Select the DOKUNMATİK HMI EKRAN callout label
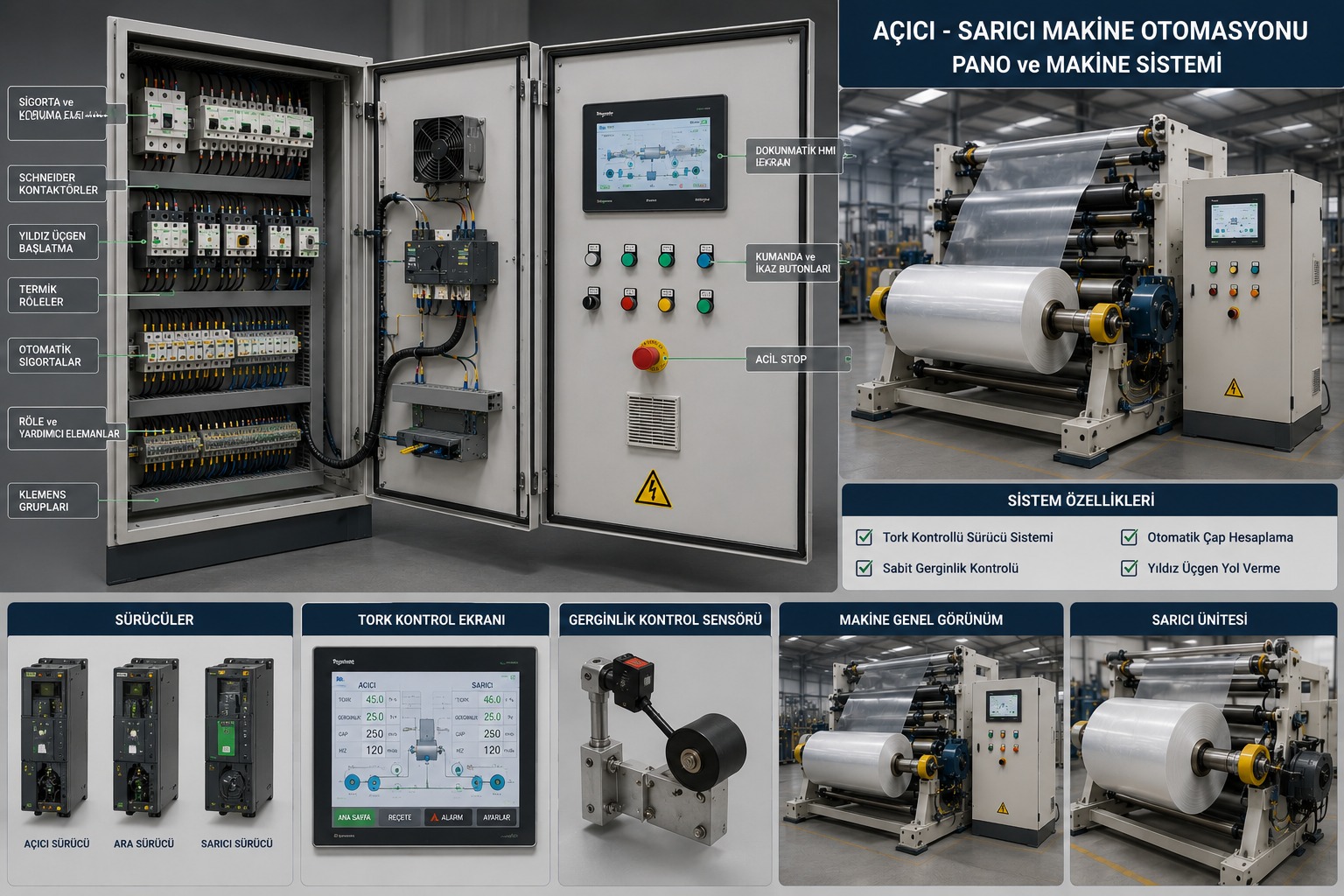This screenshot has height=896, width=1344. [797, 156]
